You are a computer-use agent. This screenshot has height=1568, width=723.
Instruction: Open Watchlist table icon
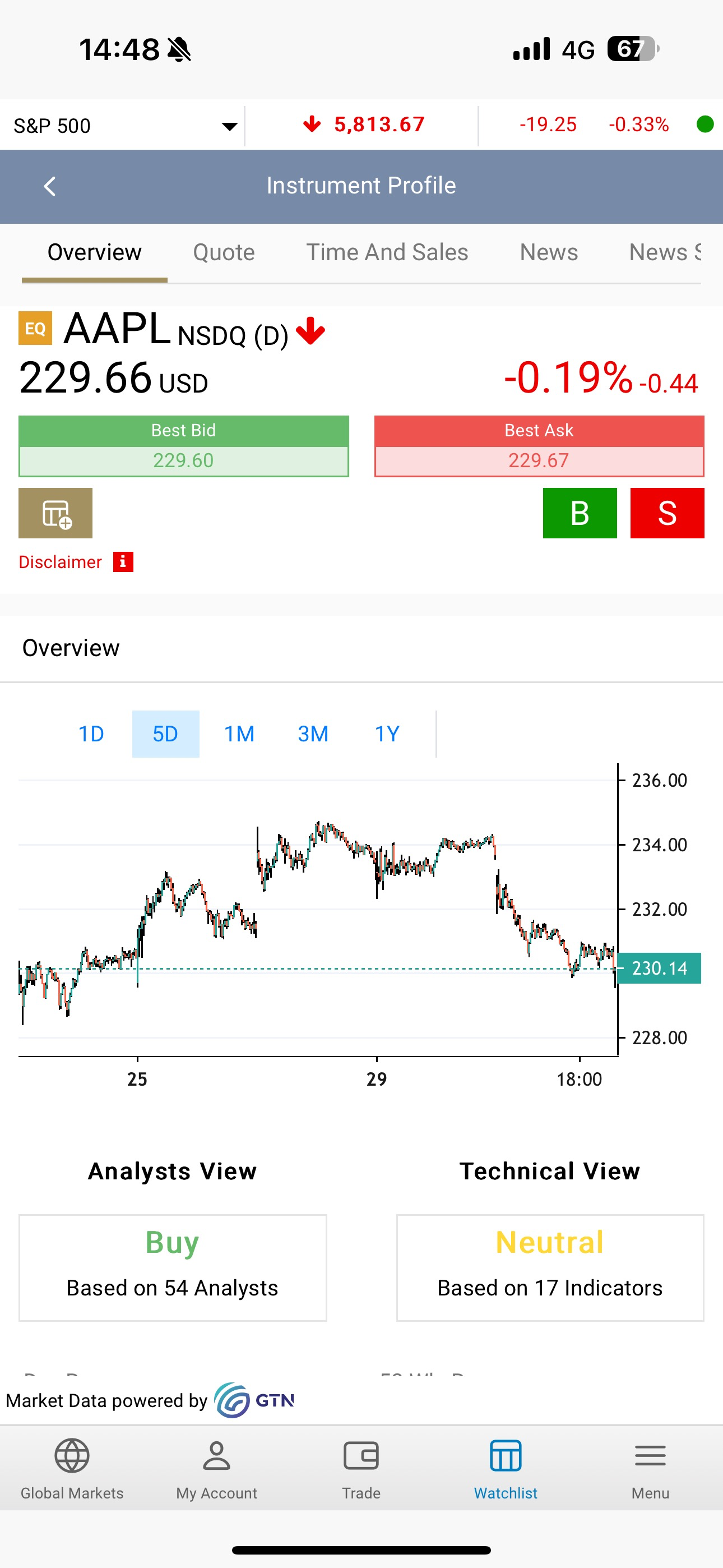pyautogui.click(x=506, y=1455)
